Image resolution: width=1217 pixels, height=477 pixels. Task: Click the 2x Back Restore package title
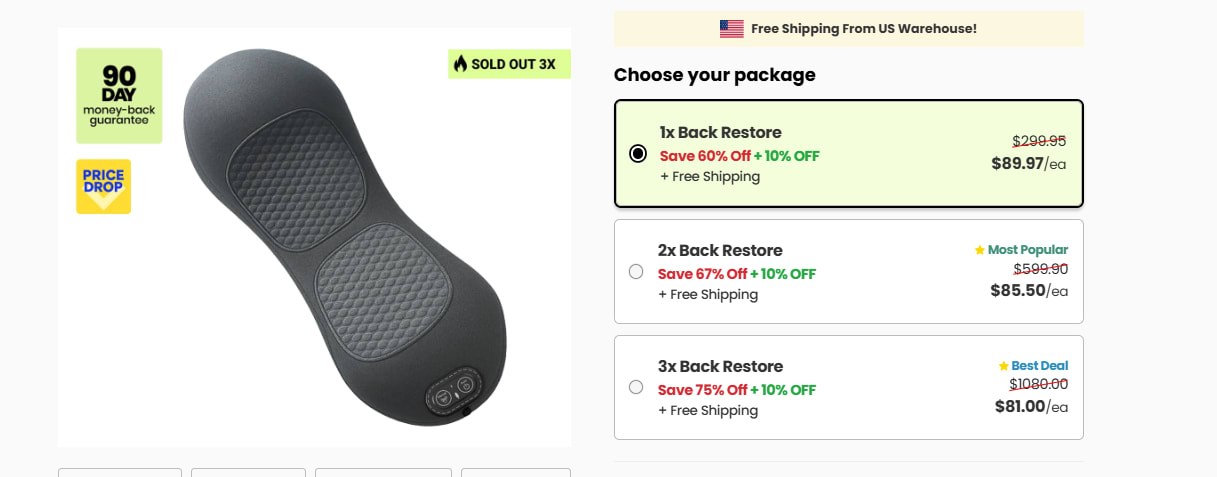pos(720,250)
